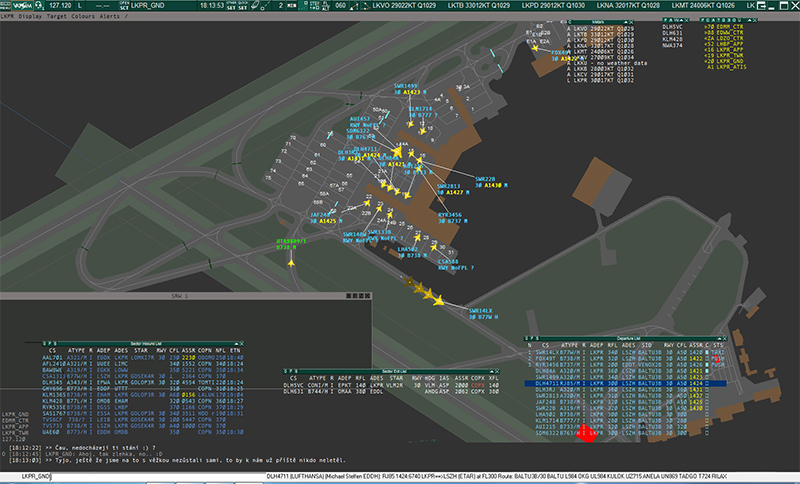Collapse the controller list with its arrow
The image size is (800, 484).
click(x=749, y=20)
